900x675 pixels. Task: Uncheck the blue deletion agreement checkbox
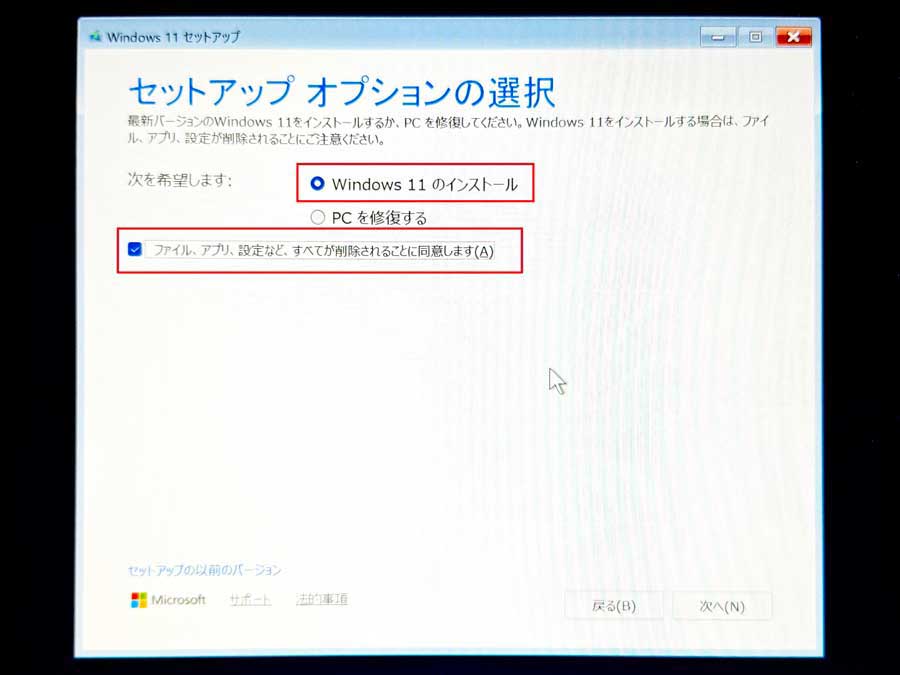[135, 251]
